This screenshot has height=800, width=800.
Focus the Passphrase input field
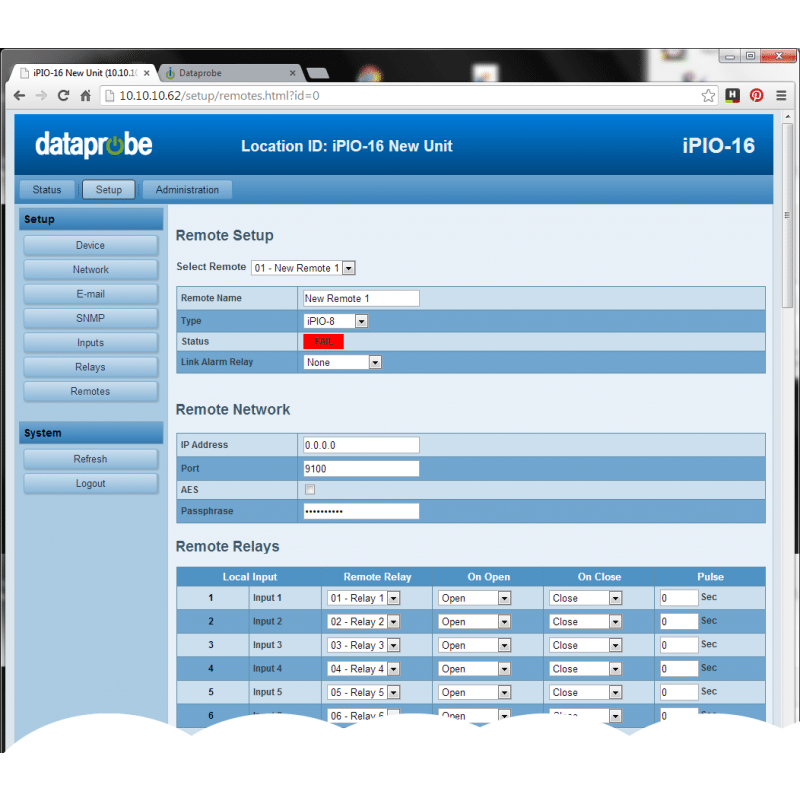[361, 511]
